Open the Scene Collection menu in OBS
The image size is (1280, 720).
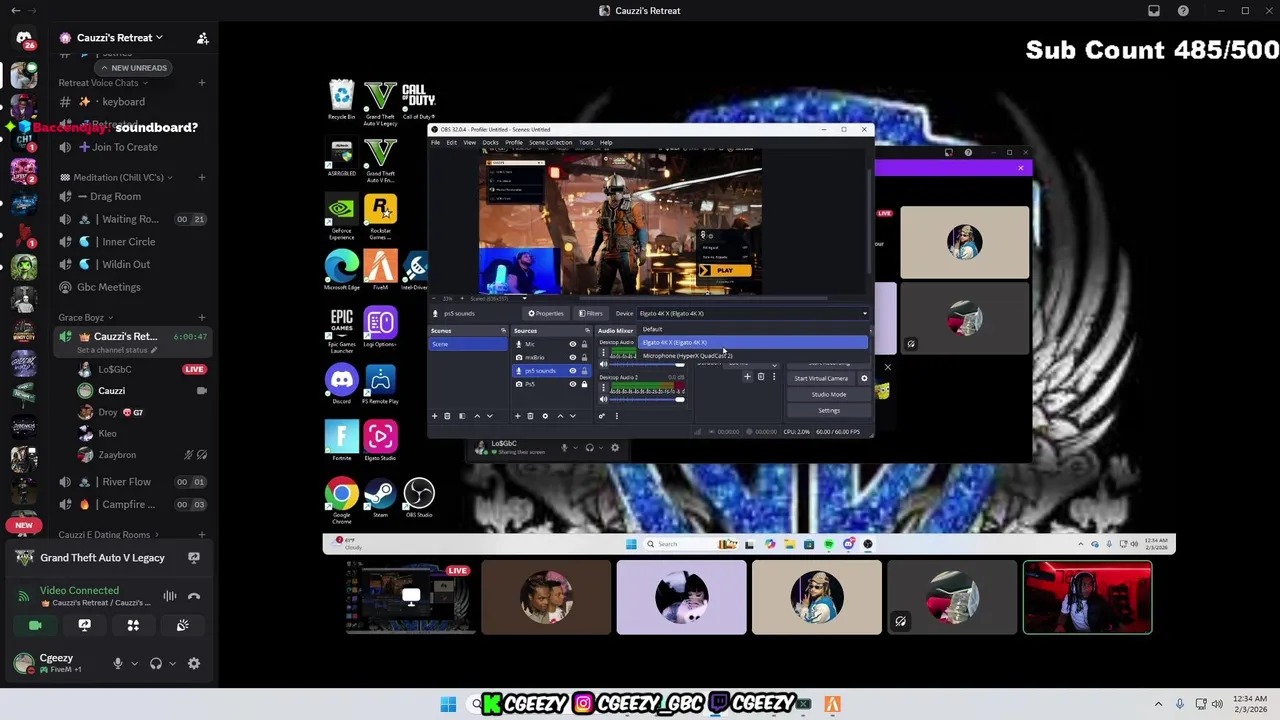pos(550,142)
